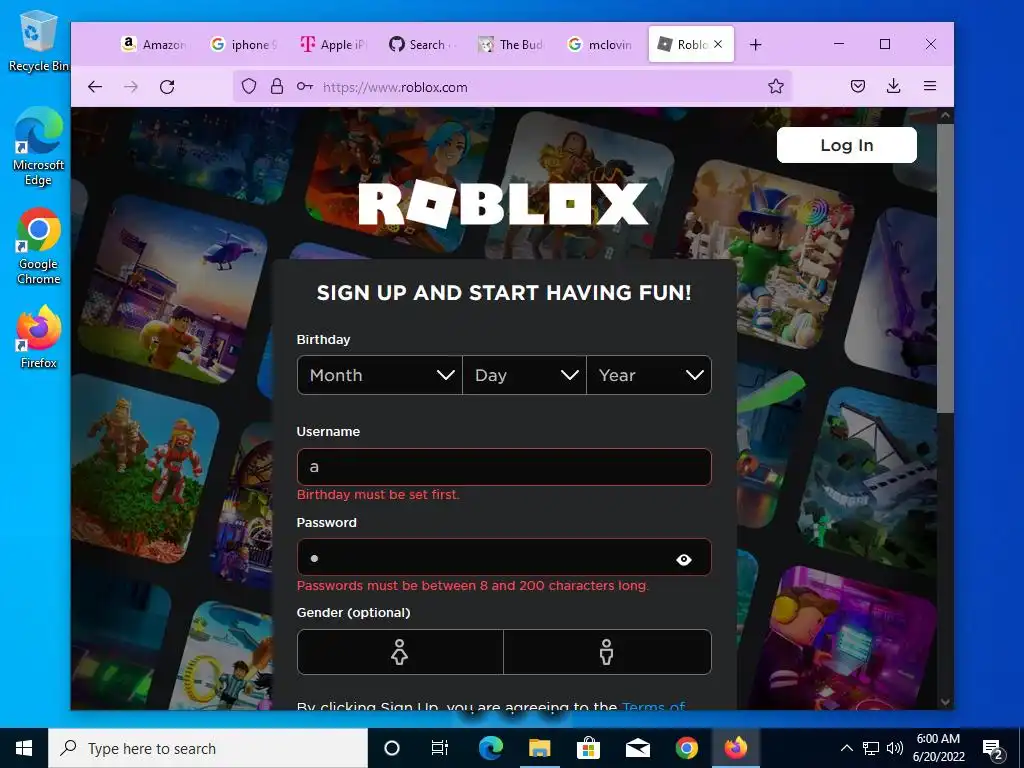The width and height of the screenshot is (1024, 768).
Task: Click the saved logins key icon
Action: pyautogui.click(x=304, y=87)
